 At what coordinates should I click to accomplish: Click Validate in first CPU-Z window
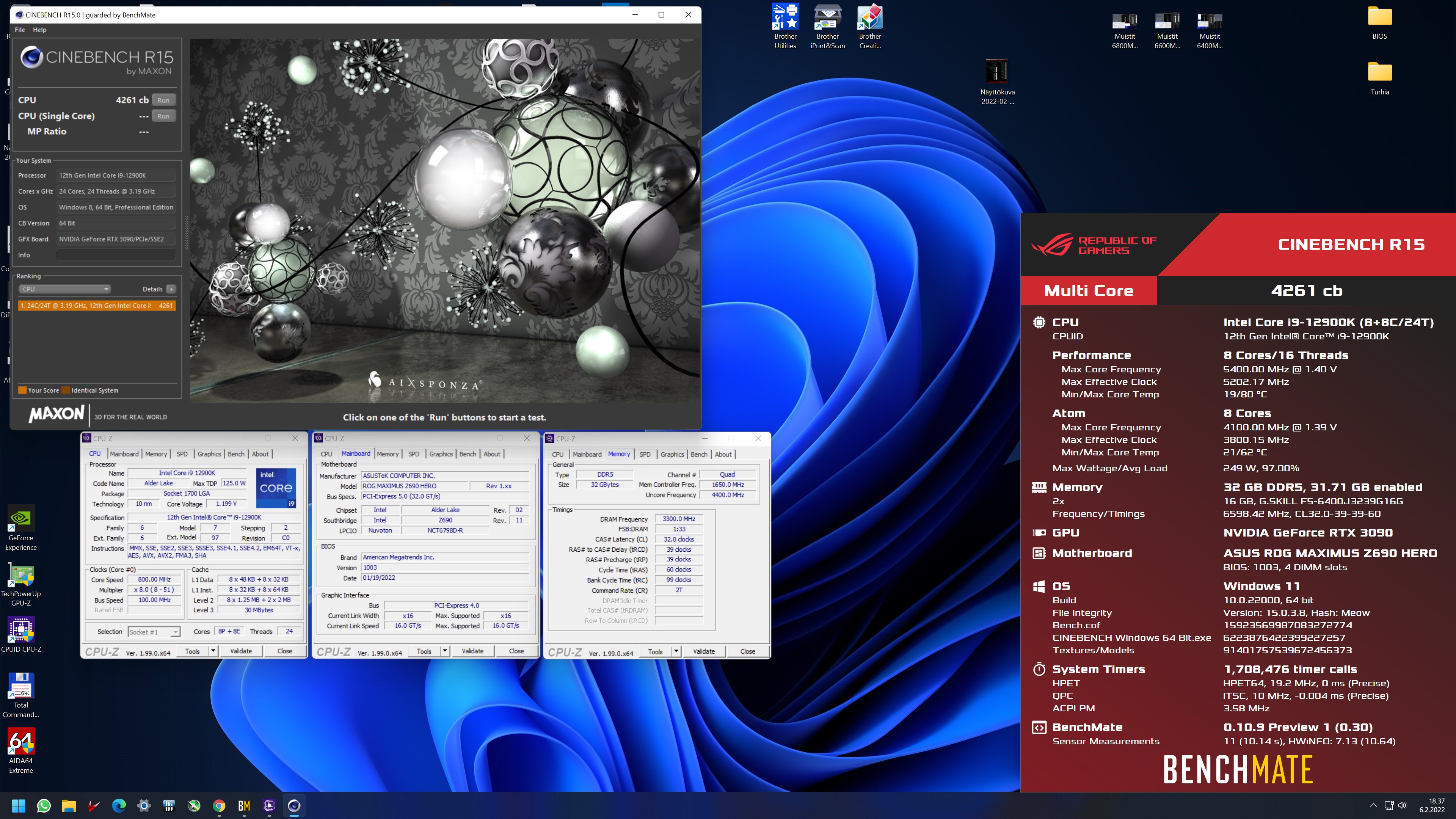point(241,651)
